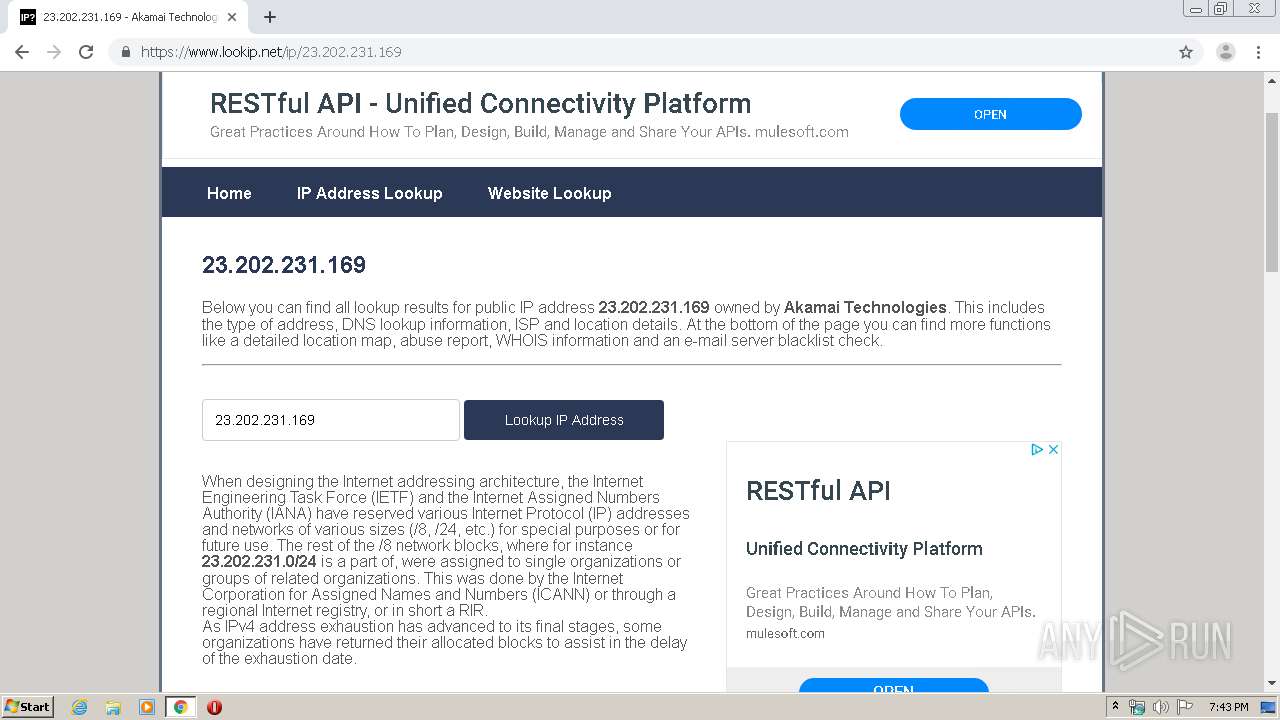
Task: Close the RESTful API sidebar ad
Action: pos(1053,450)
